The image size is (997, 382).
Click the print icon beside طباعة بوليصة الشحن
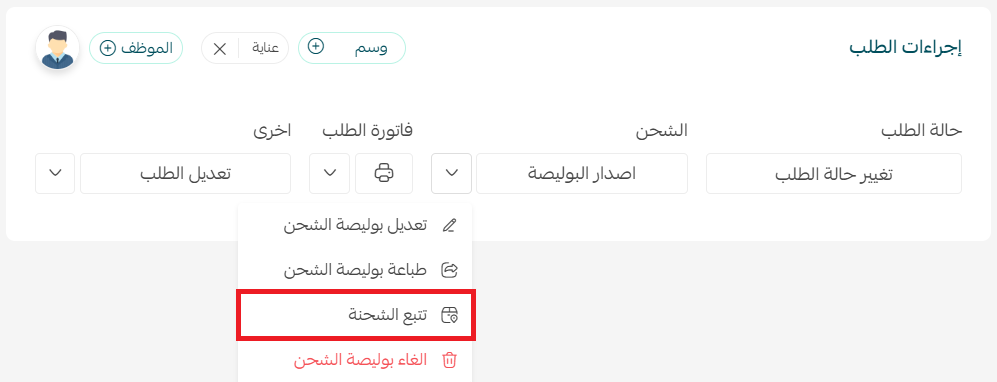[x=450, y=271]
